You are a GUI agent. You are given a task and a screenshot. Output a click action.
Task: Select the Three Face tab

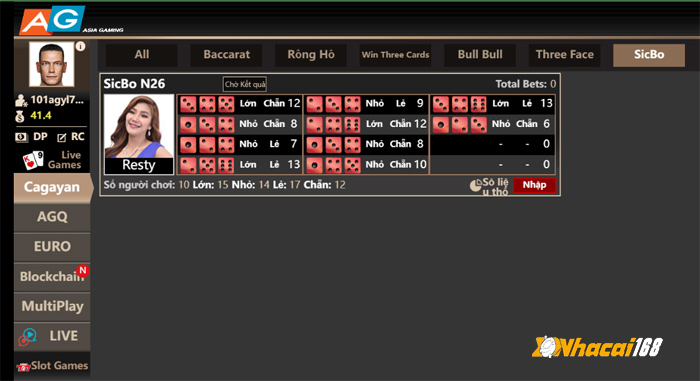(564, 55)
